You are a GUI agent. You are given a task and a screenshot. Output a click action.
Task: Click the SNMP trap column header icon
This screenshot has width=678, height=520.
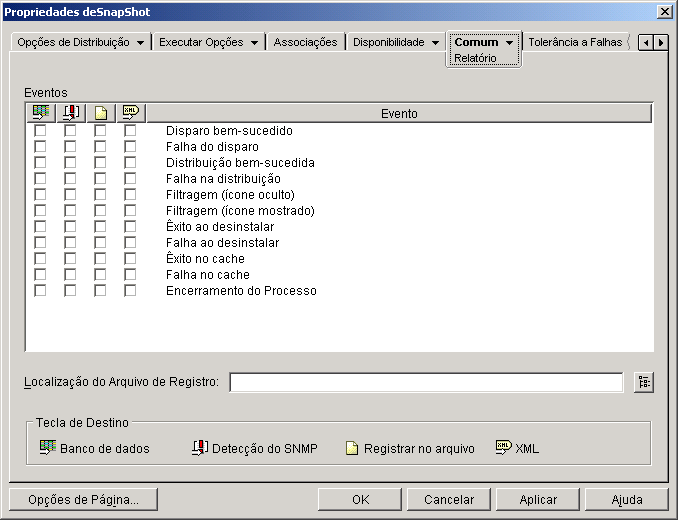71,113
